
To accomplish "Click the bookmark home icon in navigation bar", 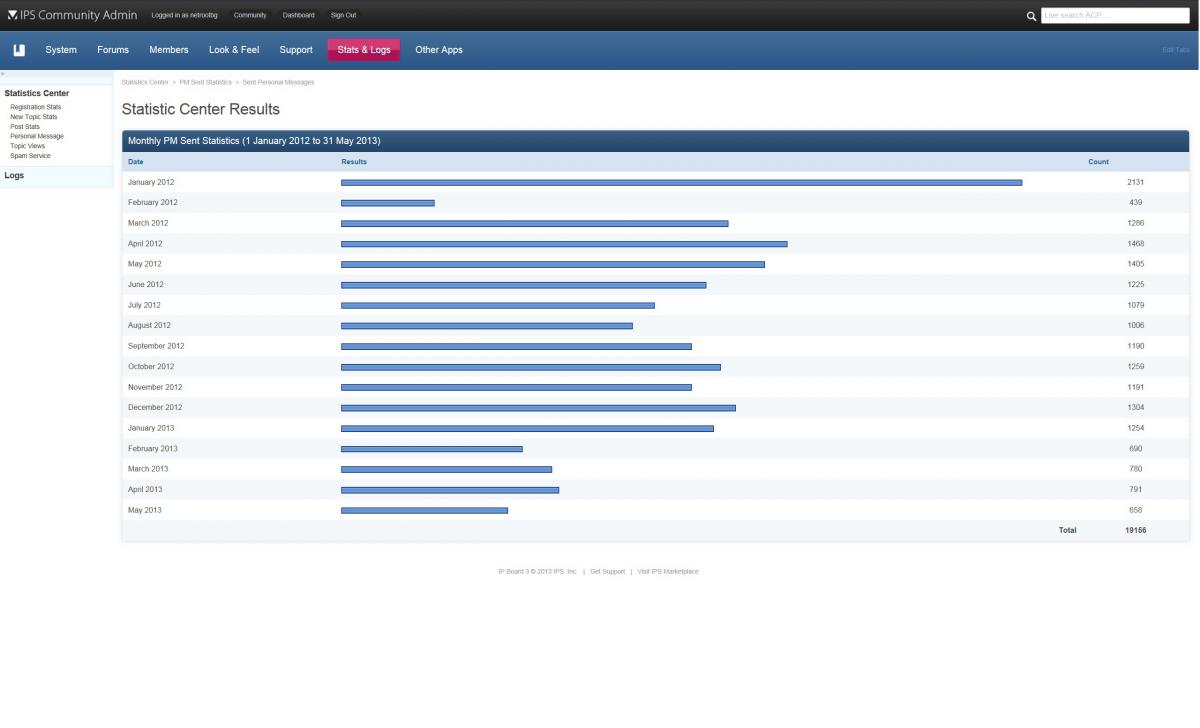I will point(19,50).
